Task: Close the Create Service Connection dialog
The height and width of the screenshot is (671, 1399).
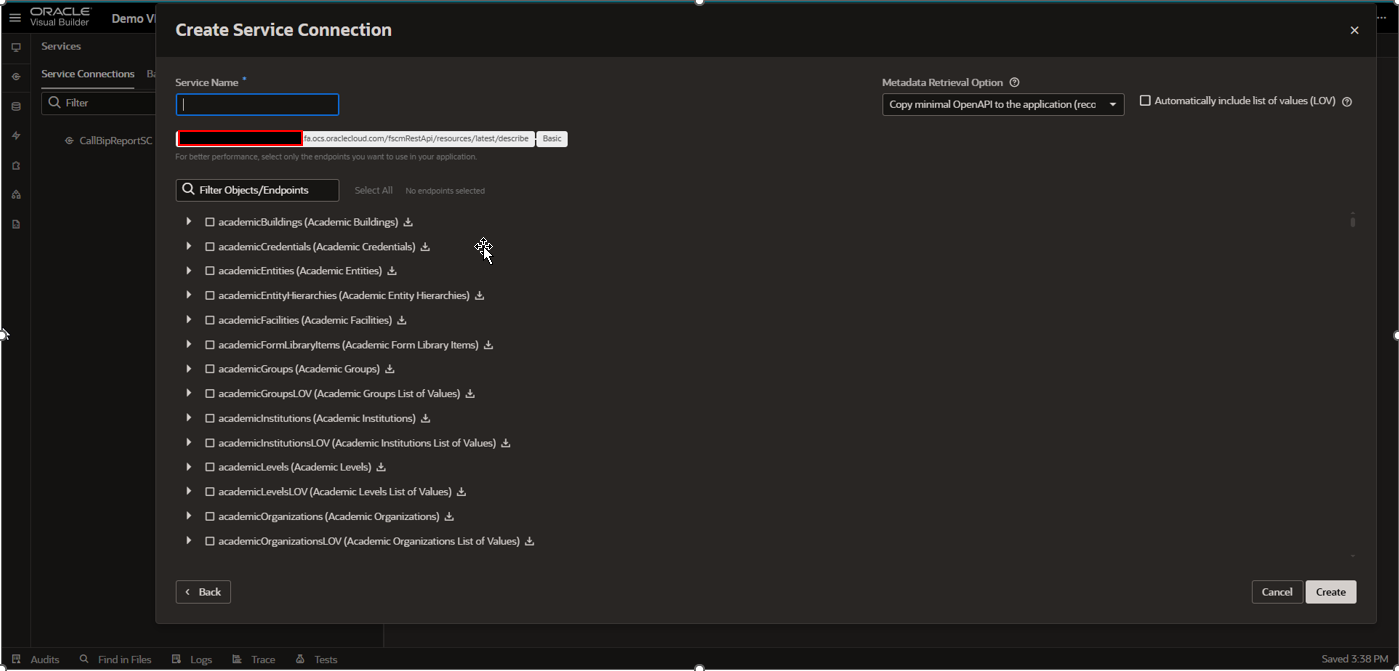Action: [x=1354, y=31]
